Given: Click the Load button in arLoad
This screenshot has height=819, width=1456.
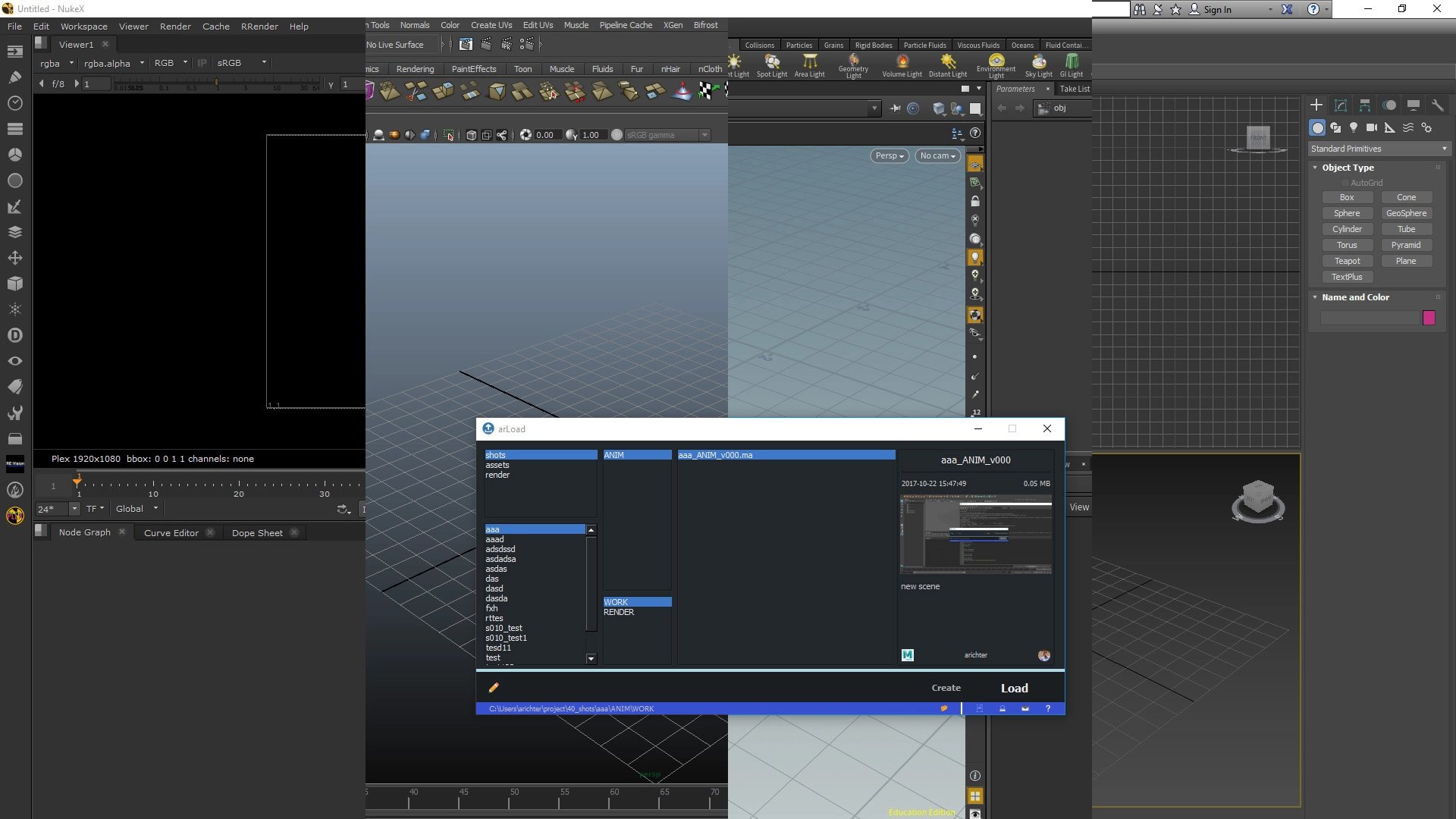Looking at the screenshot, I should [x=1014, y=689].
